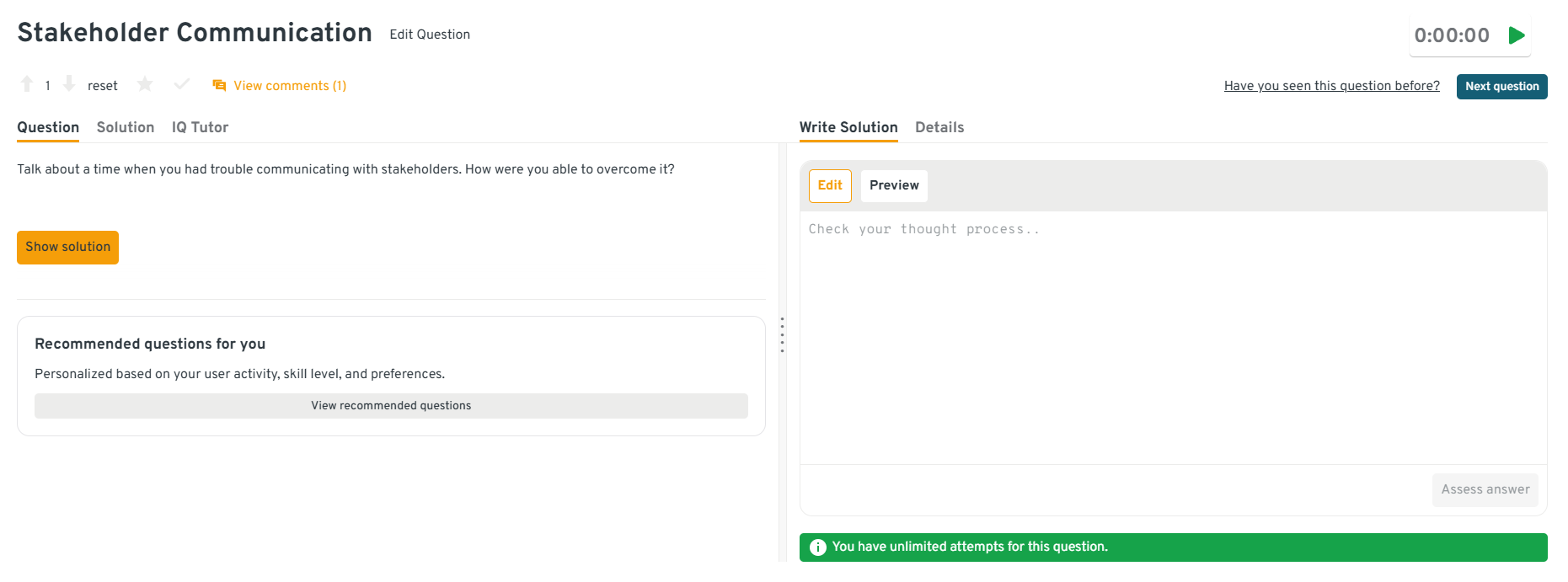Click the info icon in green banner
The height and width of the screenshot is (582, 1568).
tap(817, 547)
